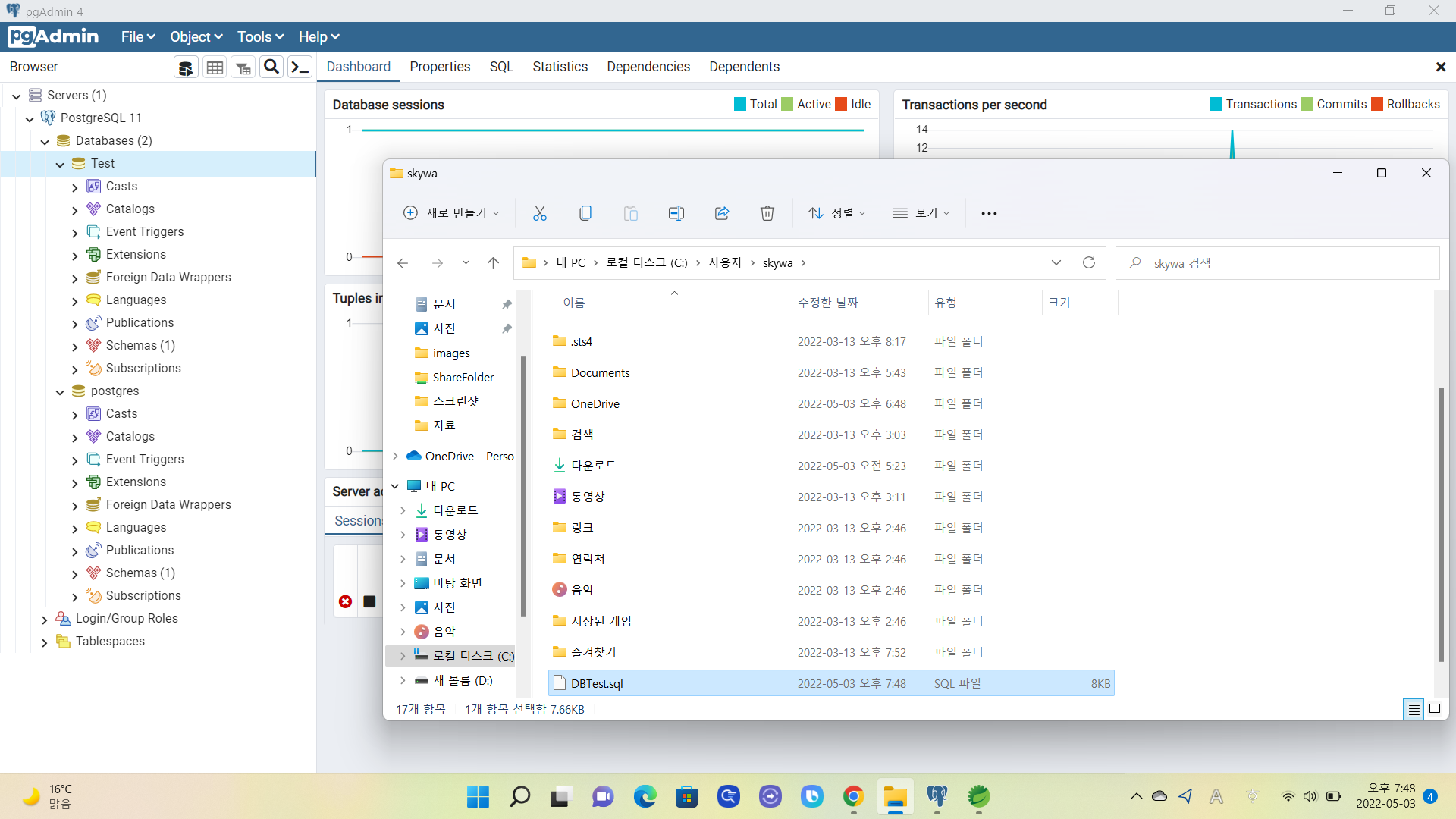Click the delete trash icon in Explorer

coord(767,213)
